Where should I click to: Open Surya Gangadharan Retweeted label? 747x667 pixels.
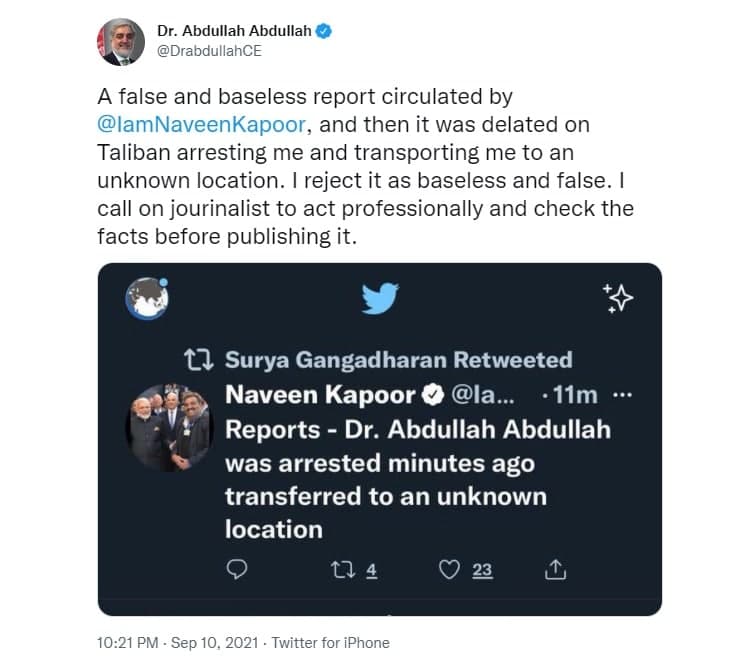click(x=399, y=360)
